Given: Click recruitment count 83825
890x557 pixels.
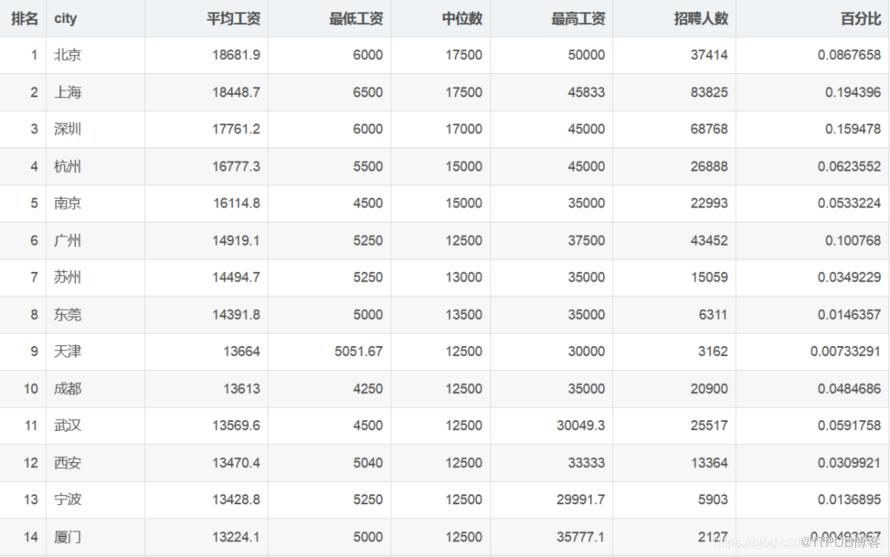Looking at the screenshot, I should coord(709,92).
